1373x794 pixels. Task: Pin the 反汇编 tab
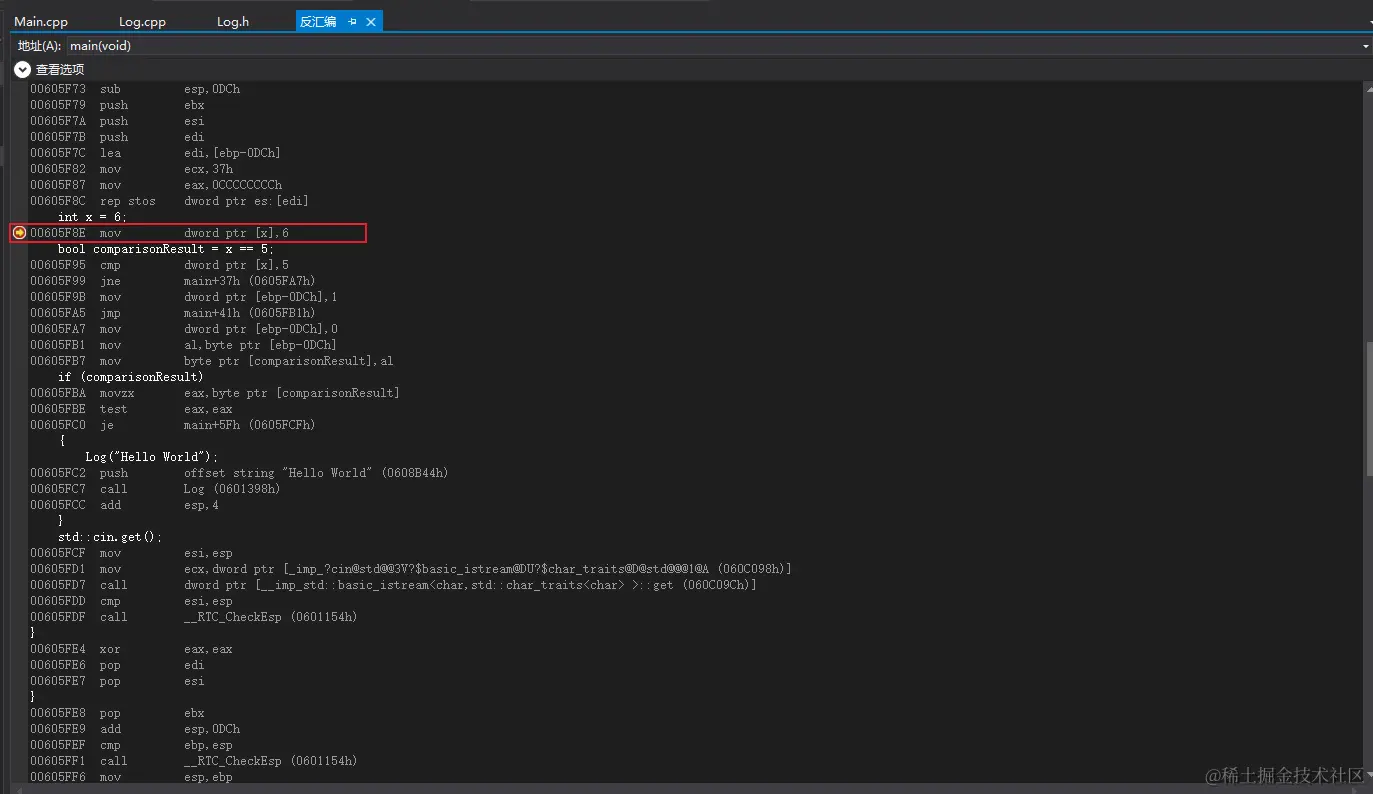tap(352, 22)
